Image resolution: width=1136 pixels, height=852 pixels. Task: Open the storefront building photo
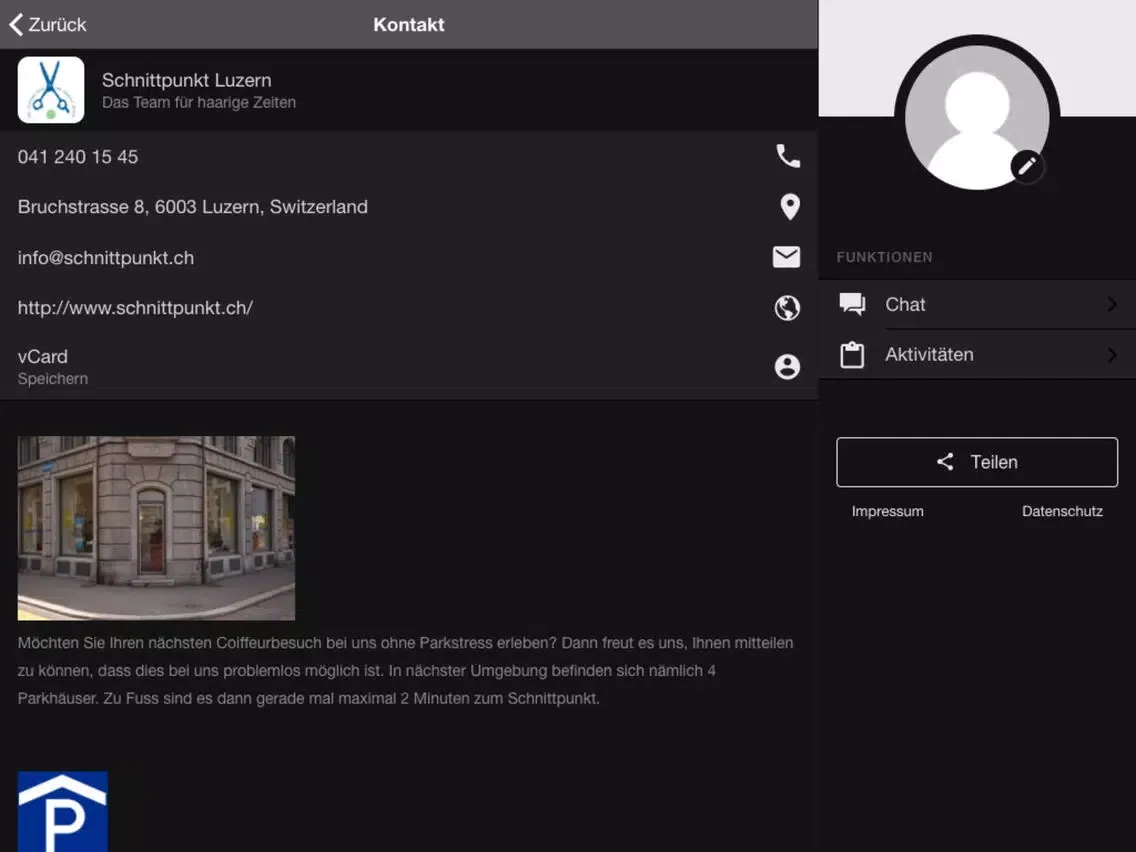tap(156, 528)
